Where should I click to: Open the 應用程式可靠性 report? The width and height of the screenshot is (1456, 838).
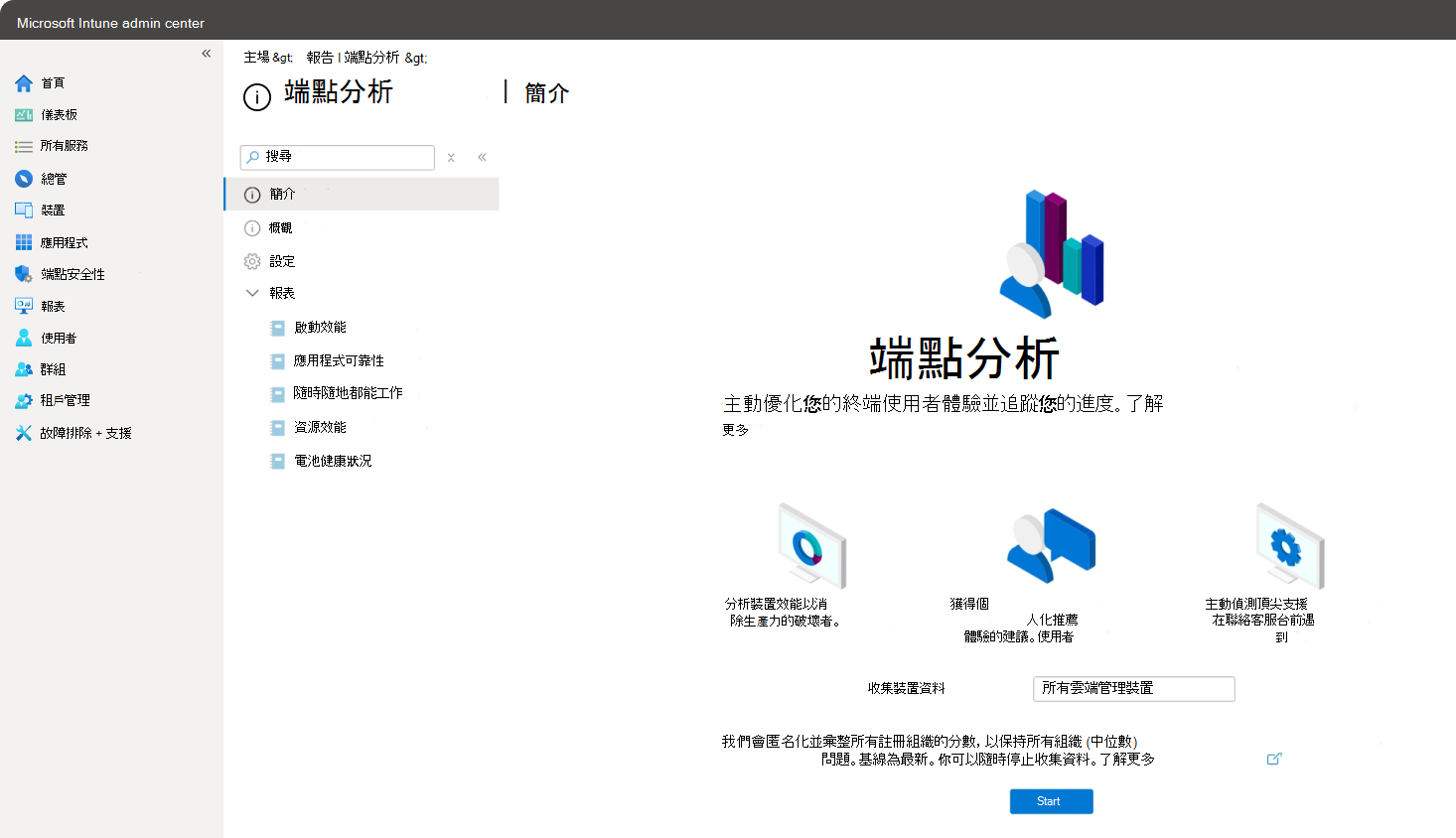(x=339, y=361)
